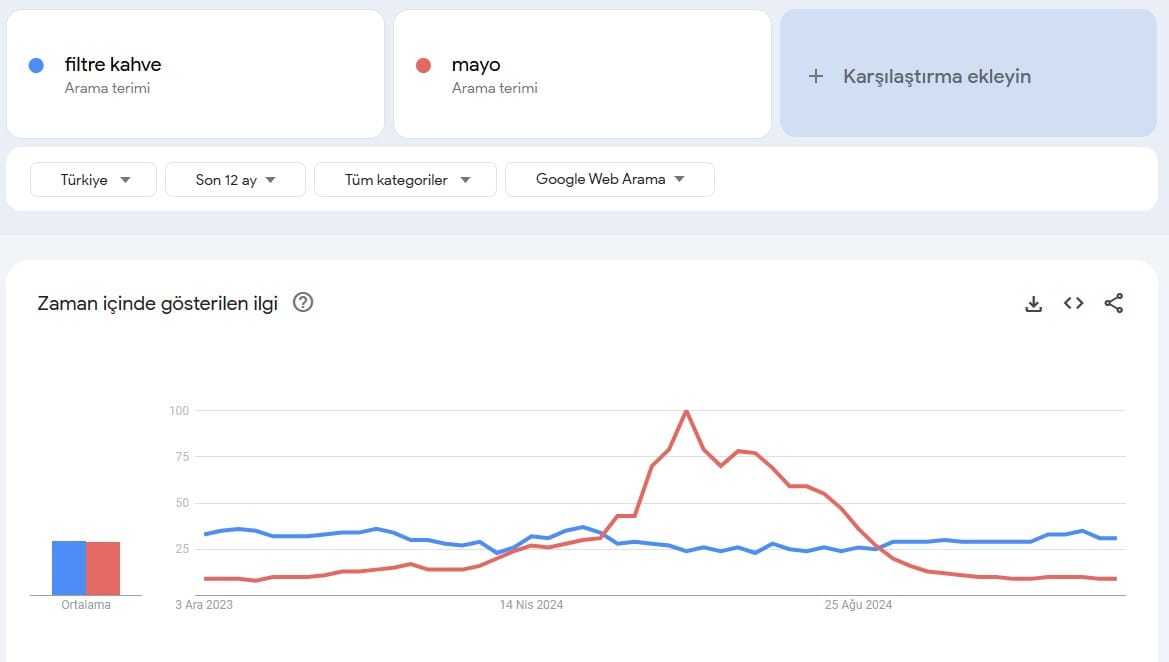1169x662 pixels.
Task: Add a comparison with Karşılaştırma ekleyin
Action: 968,73
